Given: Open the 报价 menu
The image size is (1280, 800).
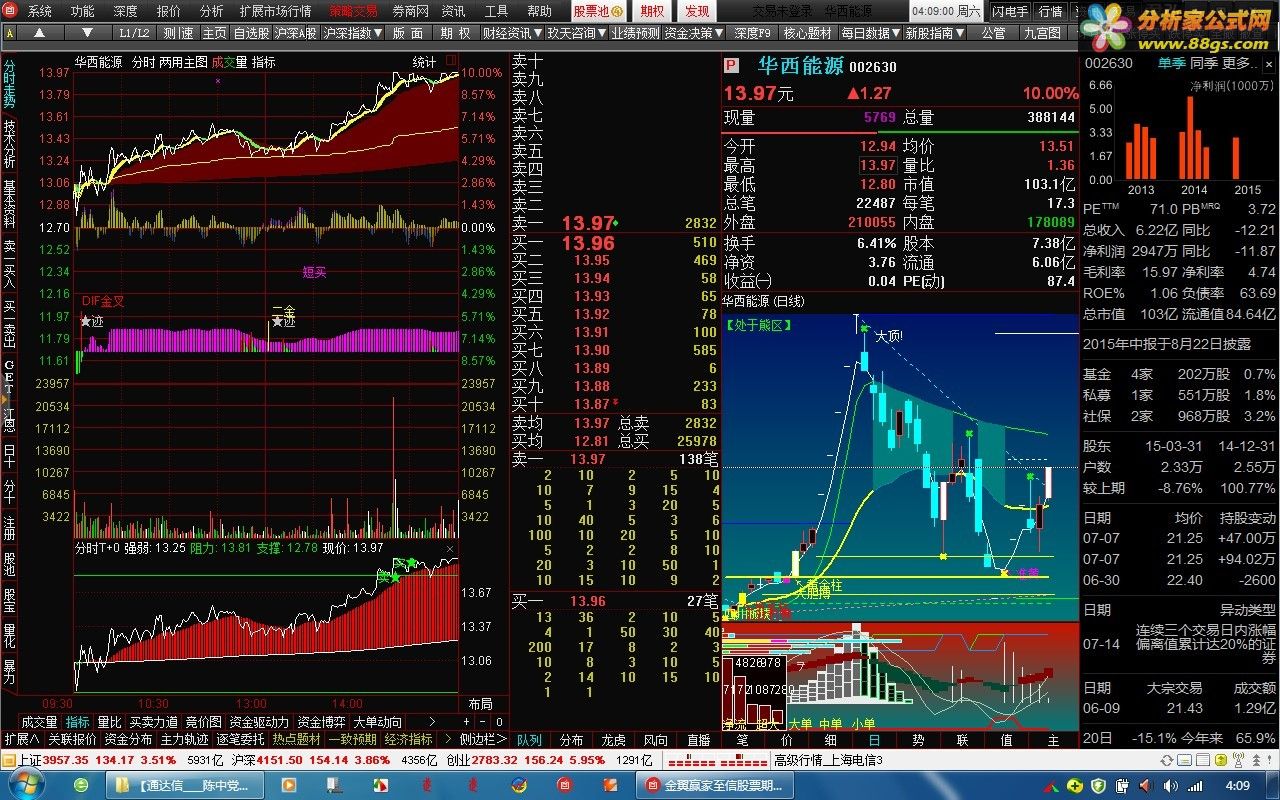Looking at the screenshot, I should (x=169, y=11).
